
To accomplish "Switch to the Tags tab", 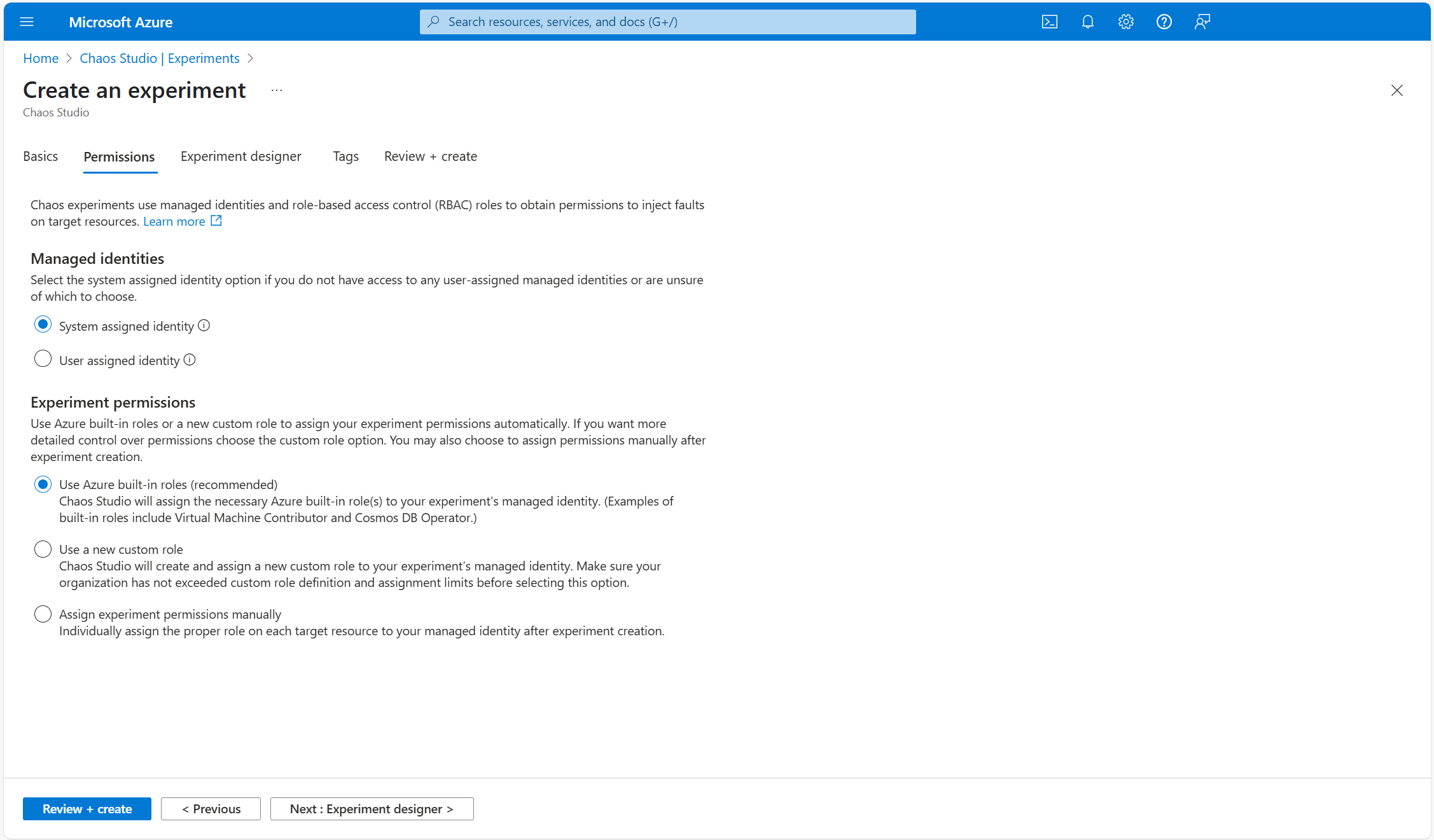I will click(x=345, y=156).
